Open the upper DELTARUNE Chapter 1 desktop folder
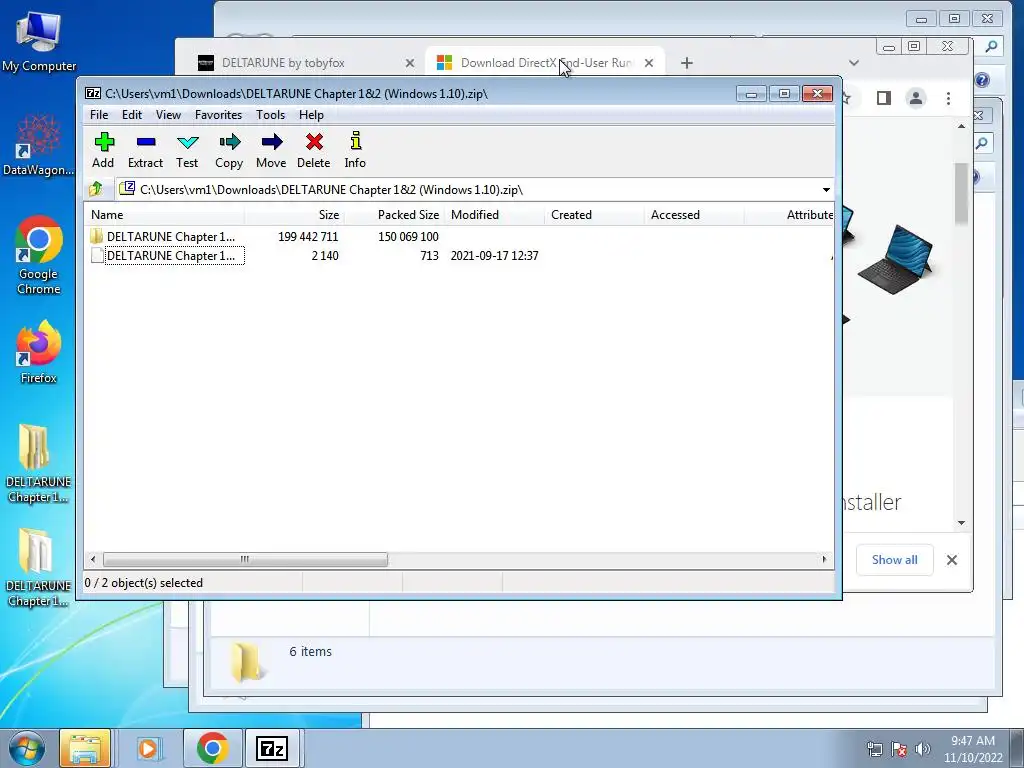 38,464
